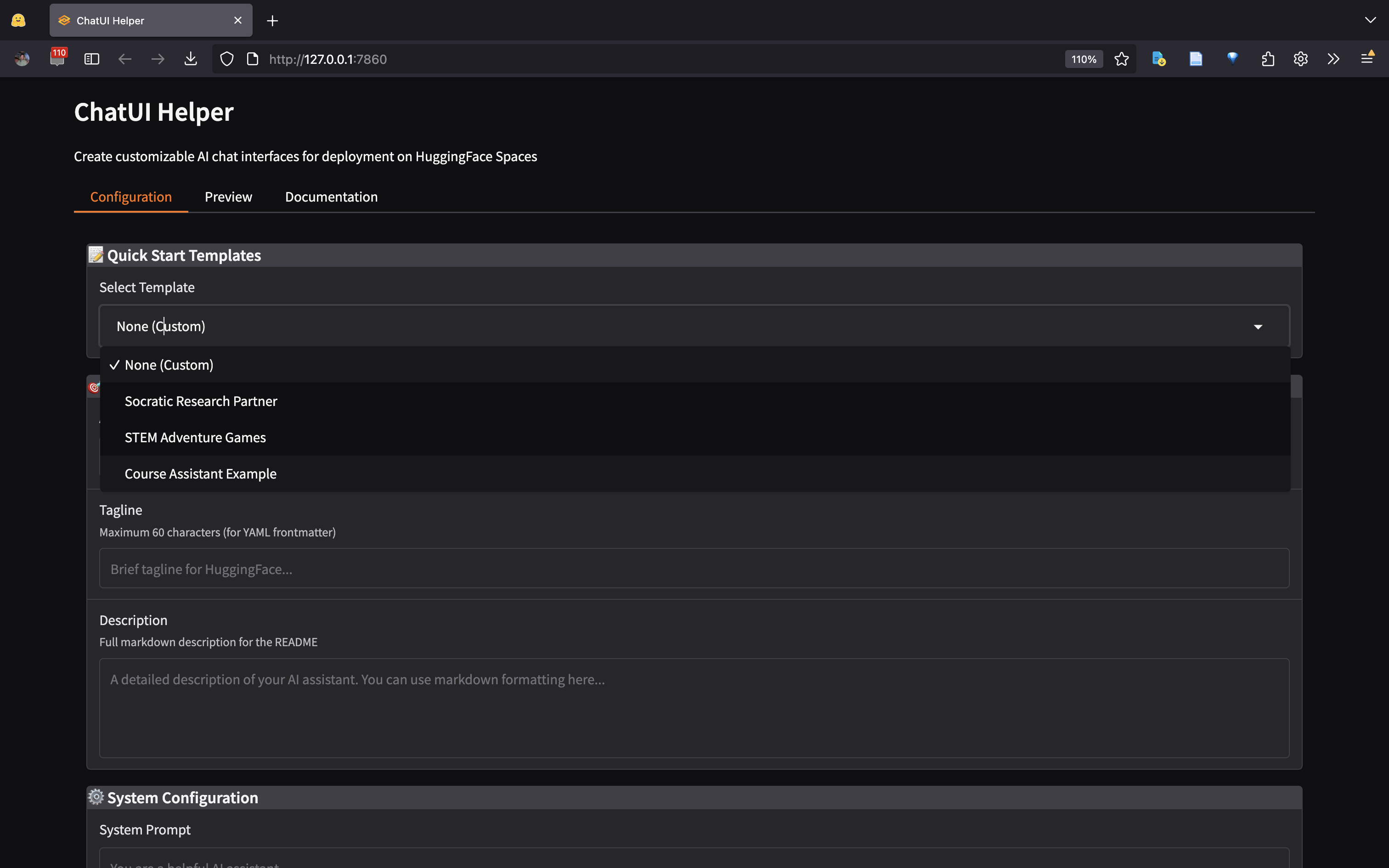Image resolution: width=1389 pixels, height=868 pixels.
Task: Click the settings gear toolbar icon
Action: (x=1301, y=59)
